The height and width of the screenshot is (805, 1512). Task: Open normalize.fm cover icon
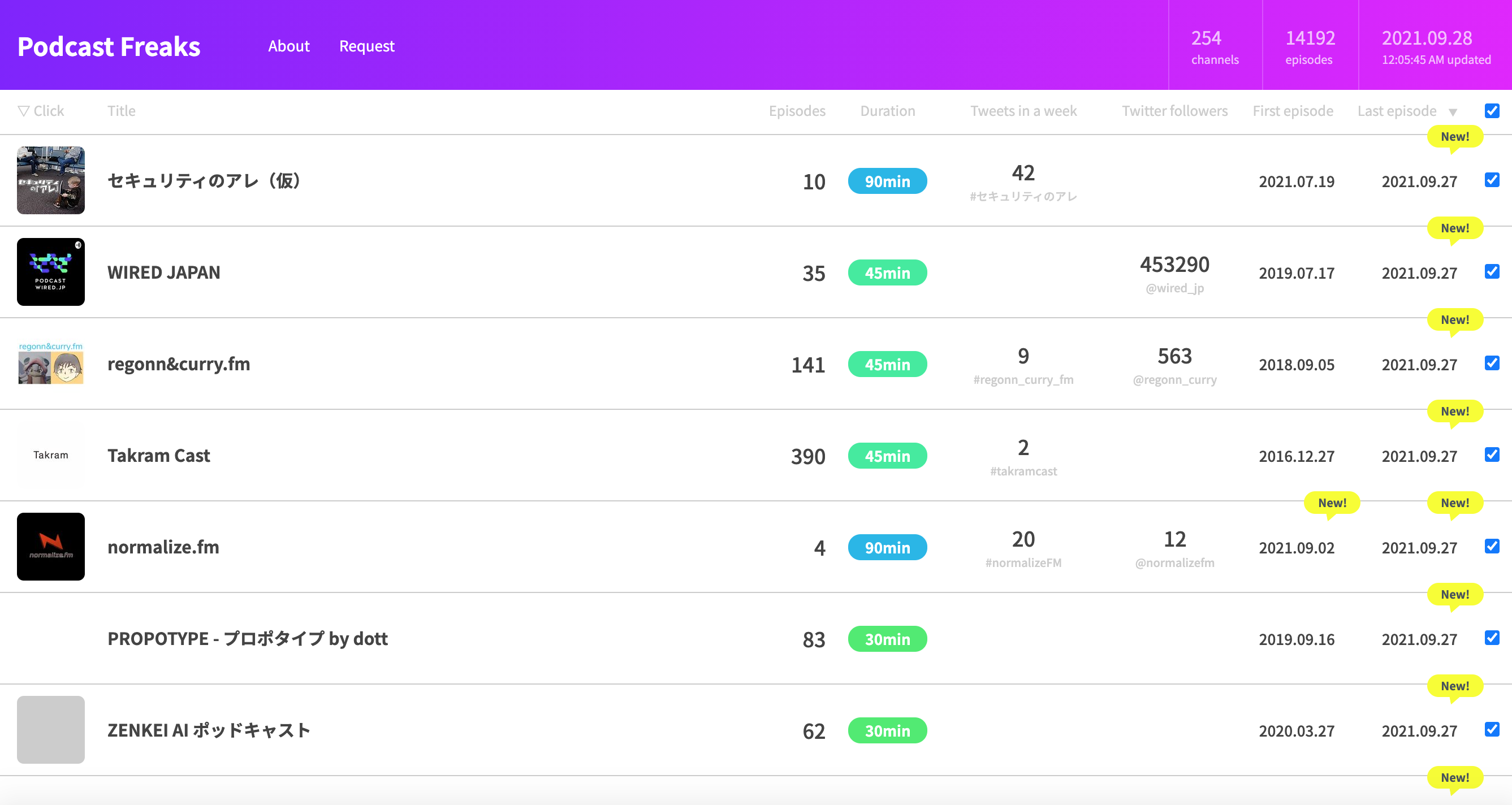[x=50, y=546]
